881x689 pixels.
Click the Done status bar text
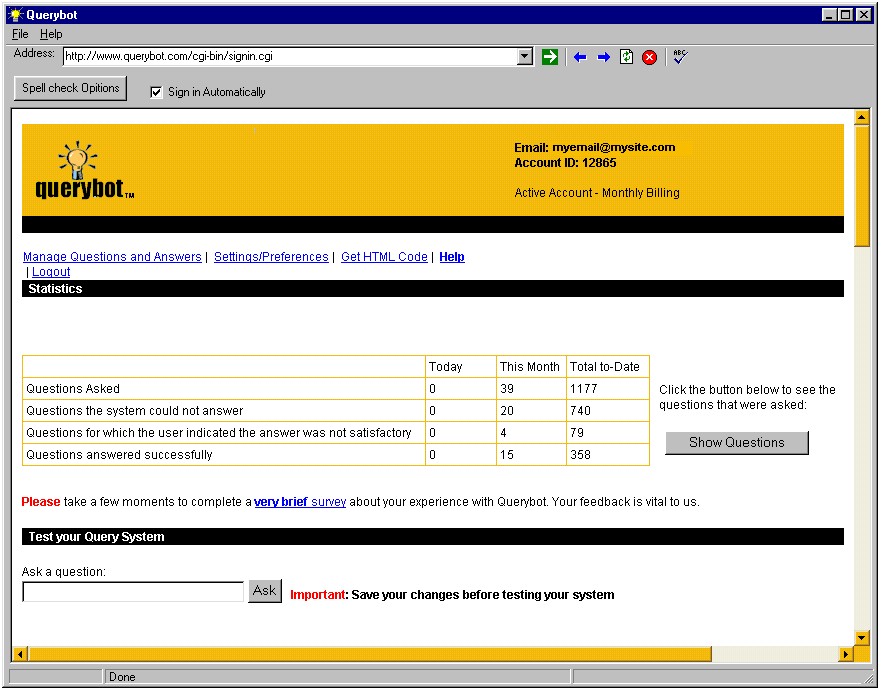coord(122,677)
